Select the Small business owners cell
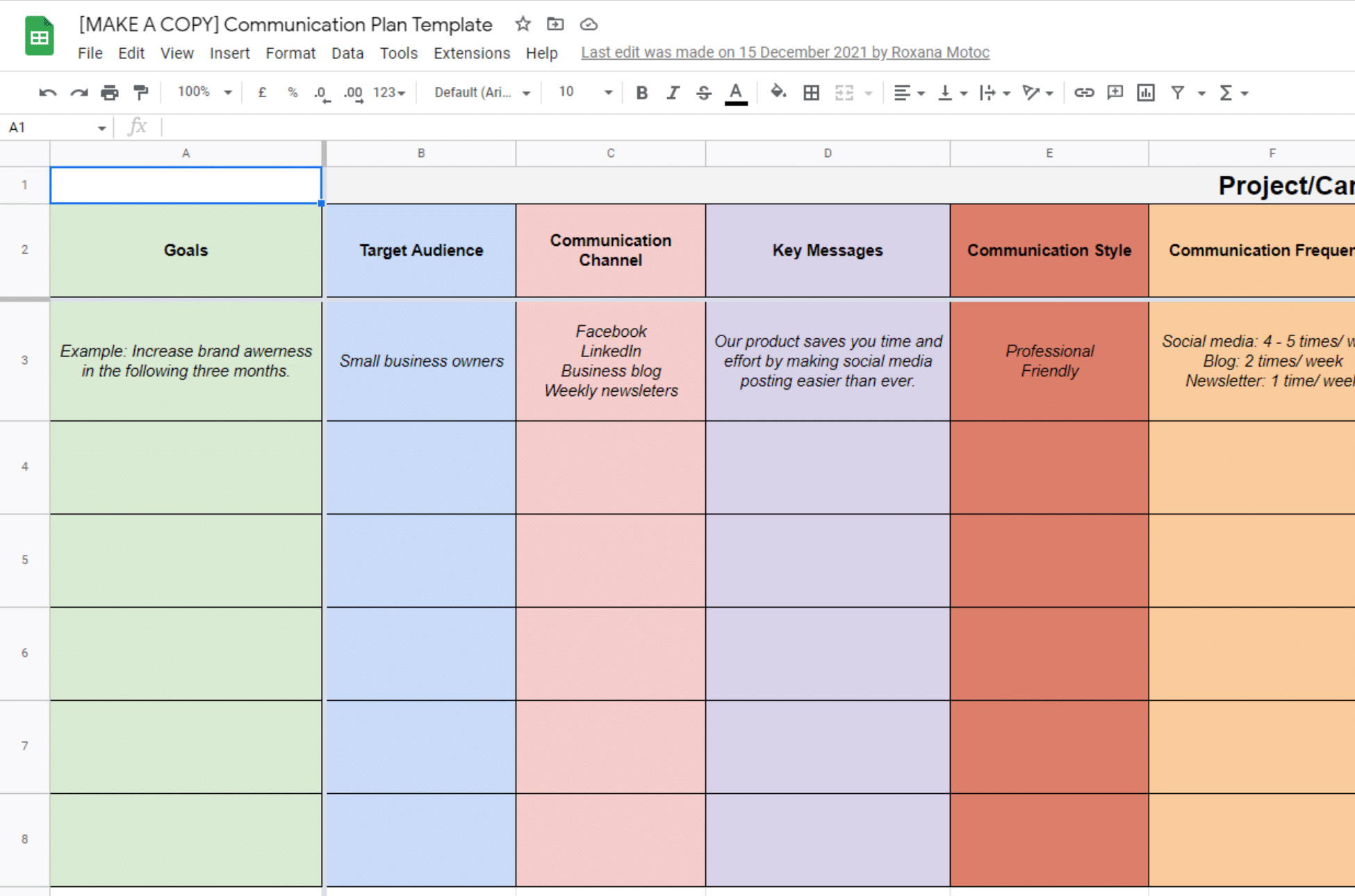 point(420,360)
